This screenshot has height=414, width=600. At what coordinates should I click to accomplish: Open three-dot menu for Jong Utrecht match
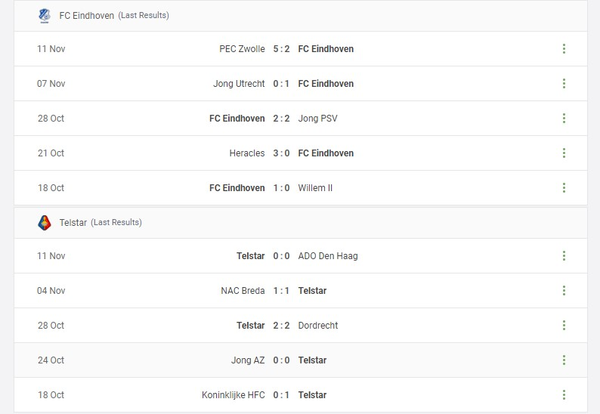coord(564,84)
